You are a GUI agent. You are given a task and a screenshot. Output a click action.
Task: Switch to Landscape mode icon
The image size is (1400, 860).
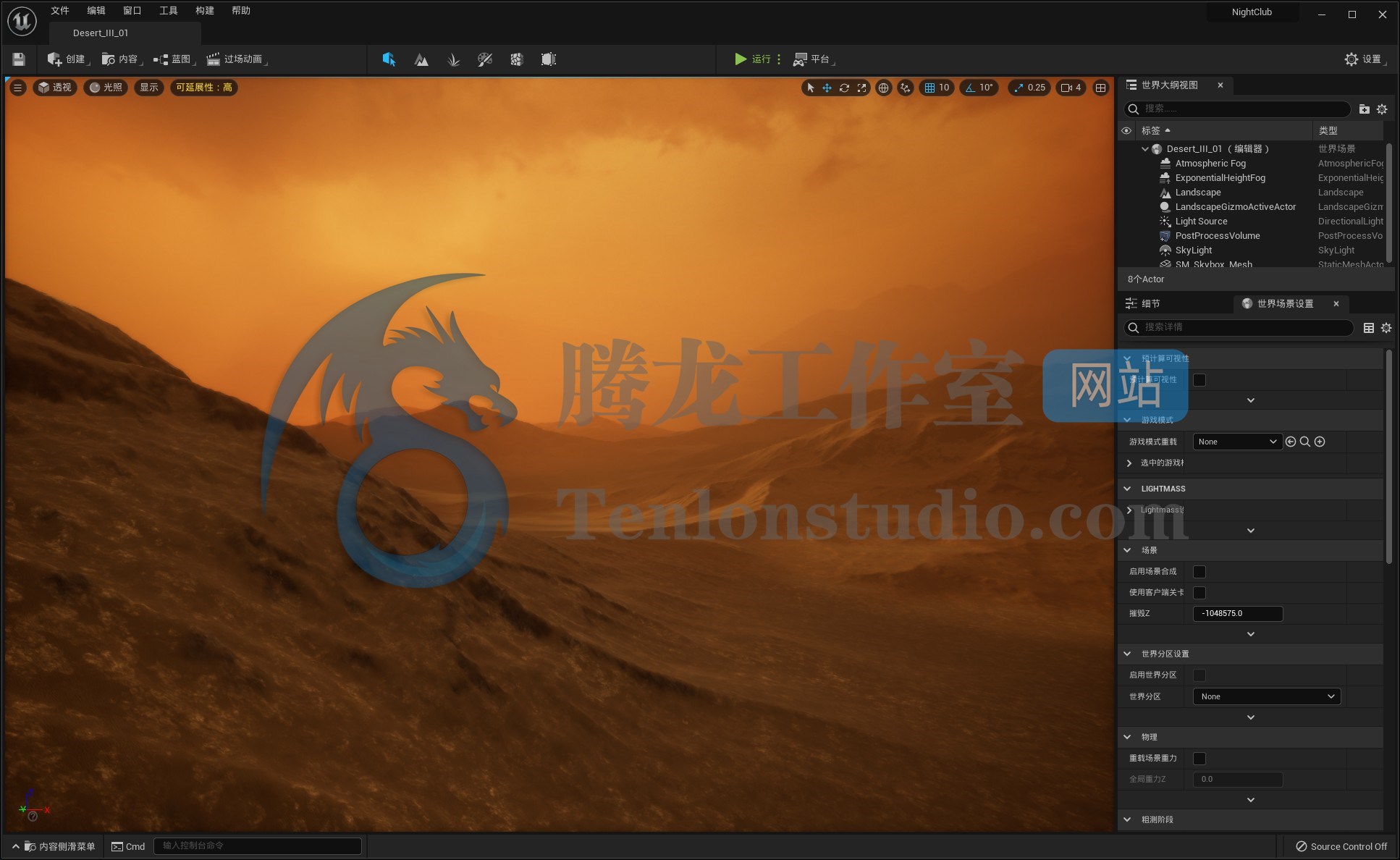click(x=421, y=59)
